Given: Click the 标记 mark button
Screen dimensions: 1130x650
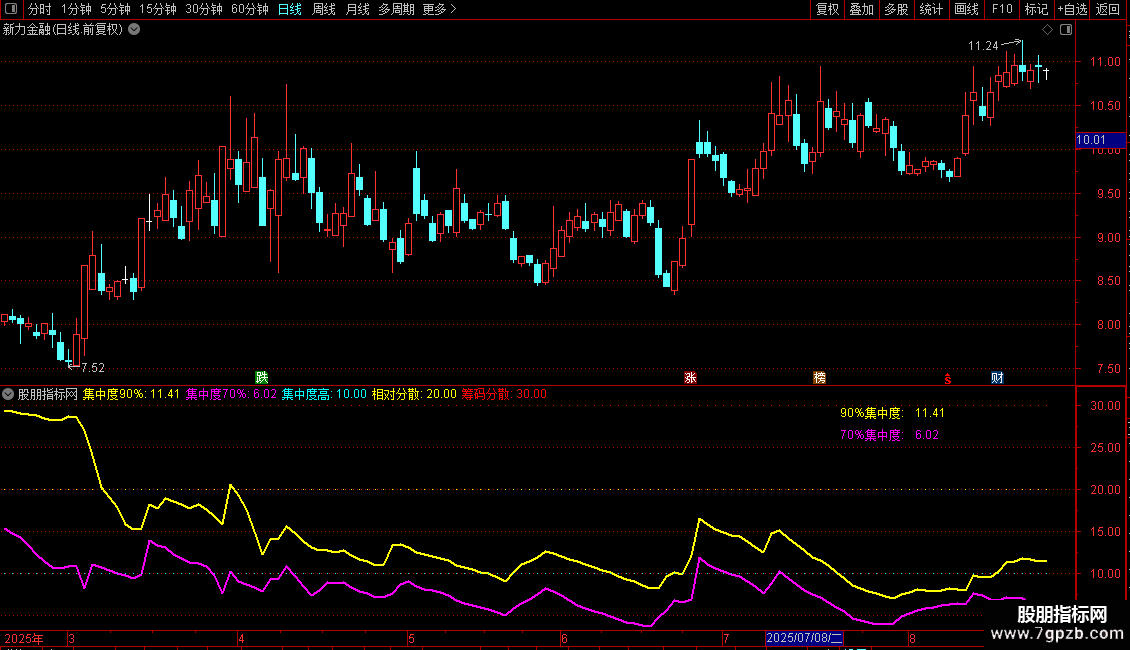Looking at the screenshot, I should [x=1036, y=9].
